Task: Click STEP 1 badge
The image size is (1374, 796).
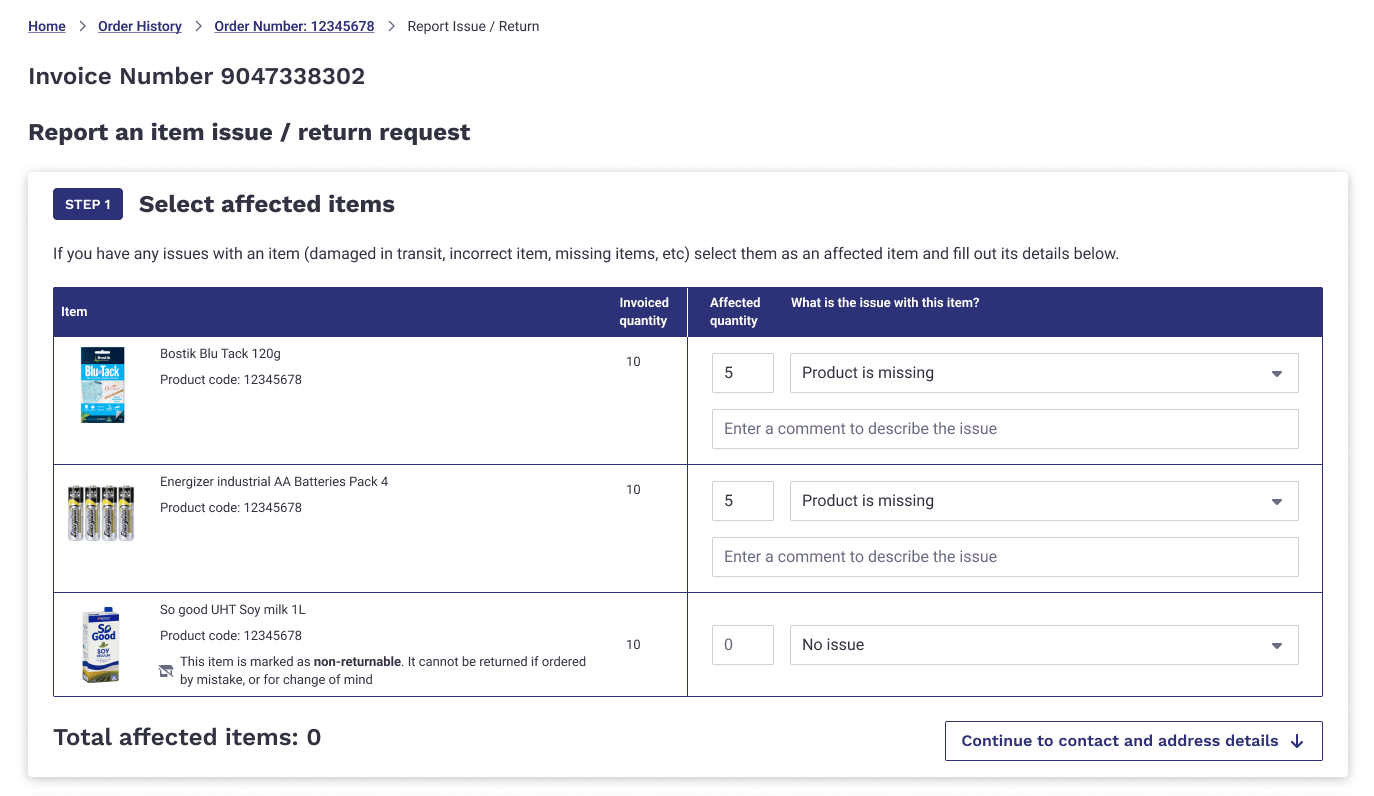Action: pyautogui.click(x=88, y=204)
